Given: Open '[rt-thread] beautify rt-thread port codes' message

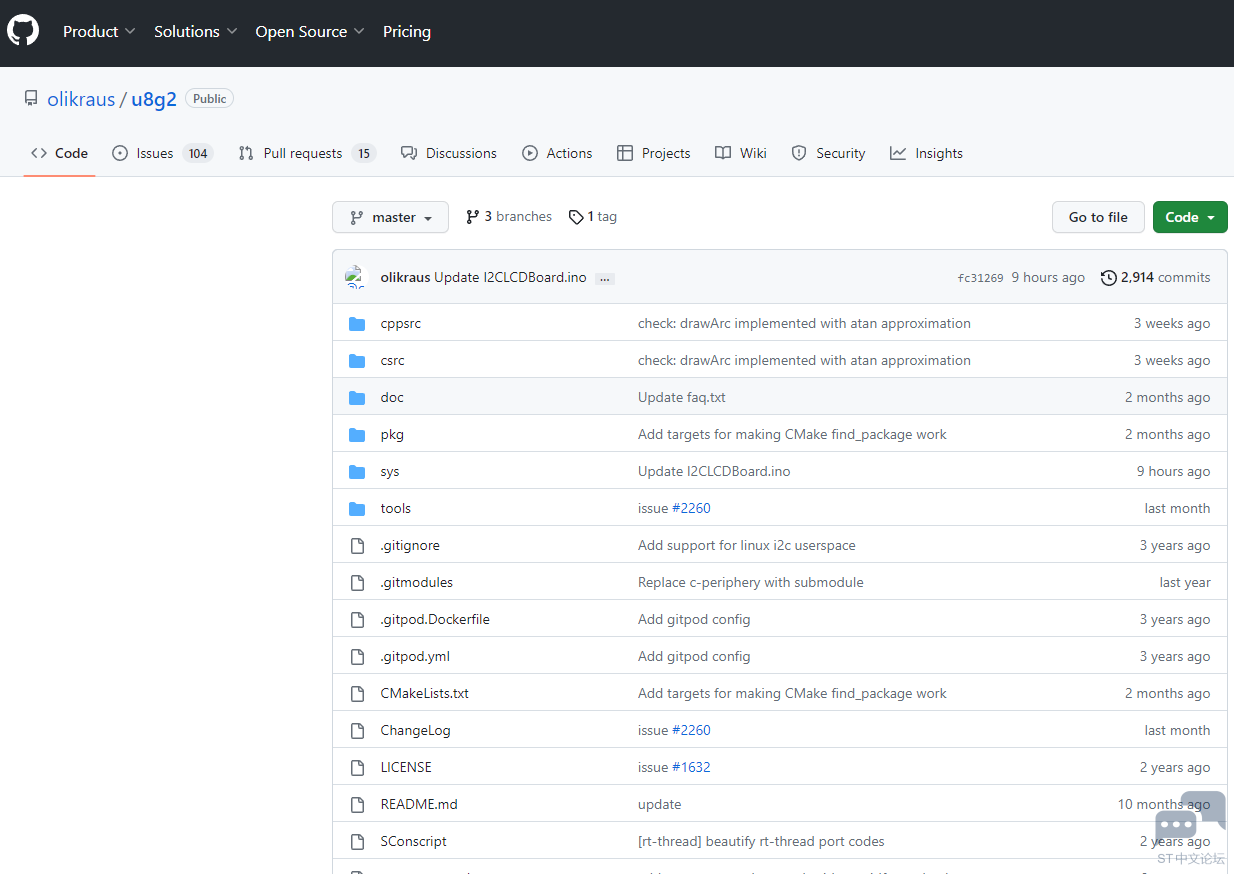Looking at the screenshot, I should tap(761, 841).
